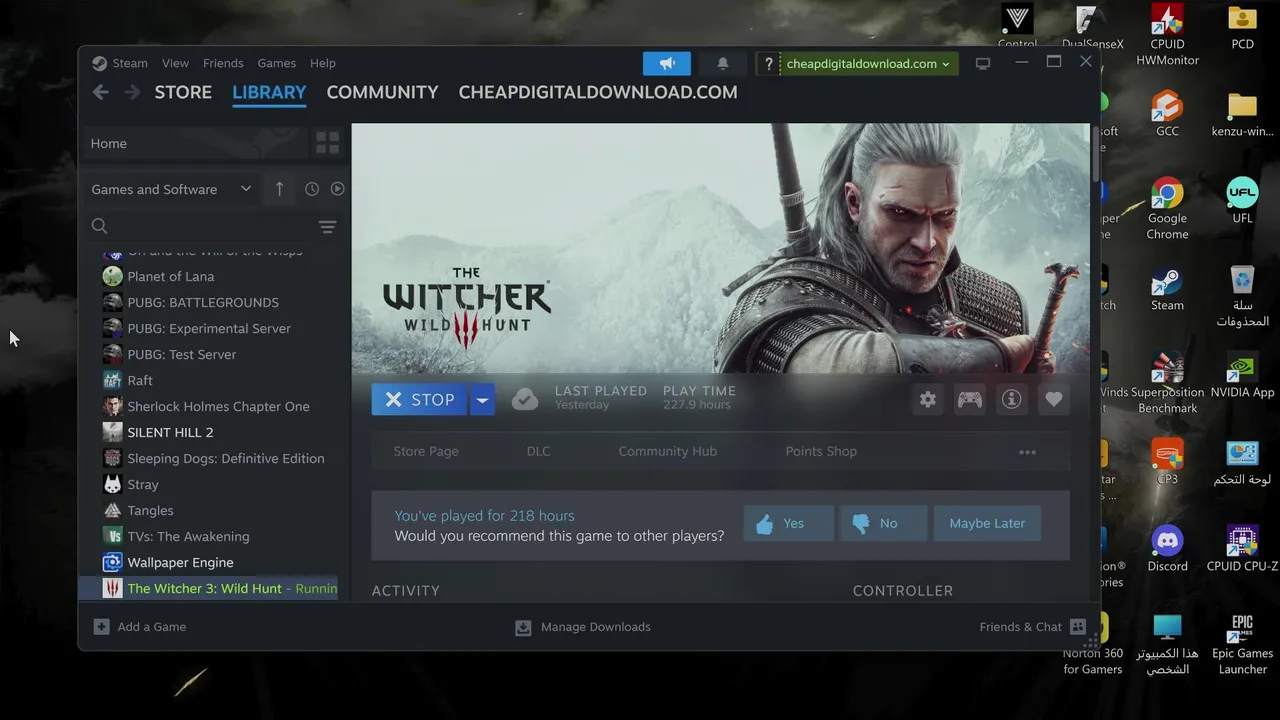1280x720 pixels.
Task: Open controller layout icon for Witcher 3
Action: click(x=970, y=399)
